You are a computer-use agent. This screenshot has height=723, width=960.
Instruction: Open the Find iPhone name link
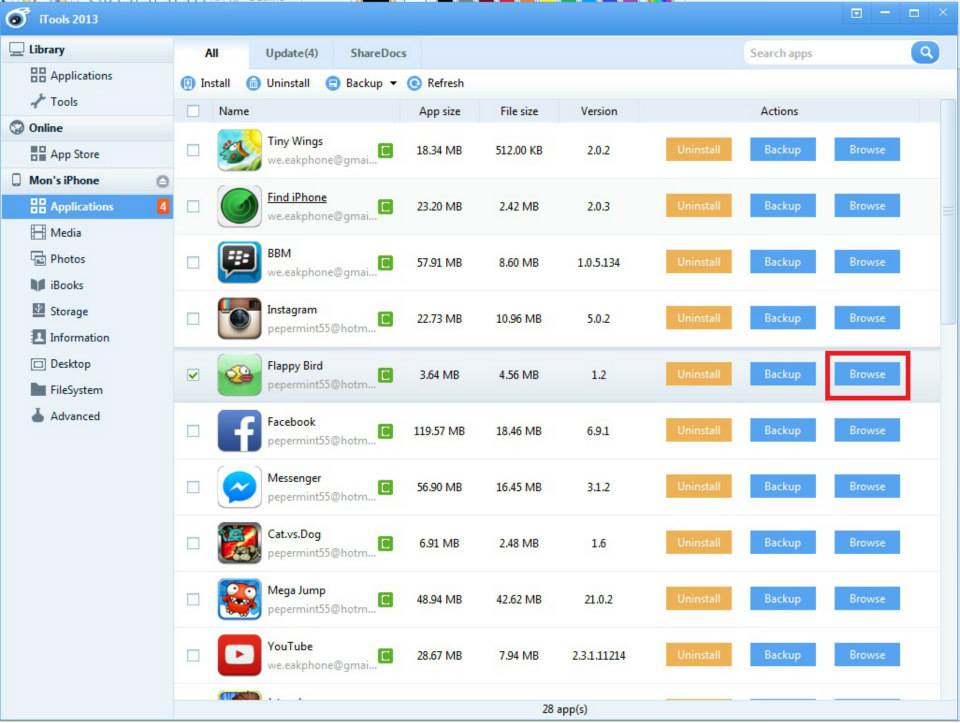point(297,197)
